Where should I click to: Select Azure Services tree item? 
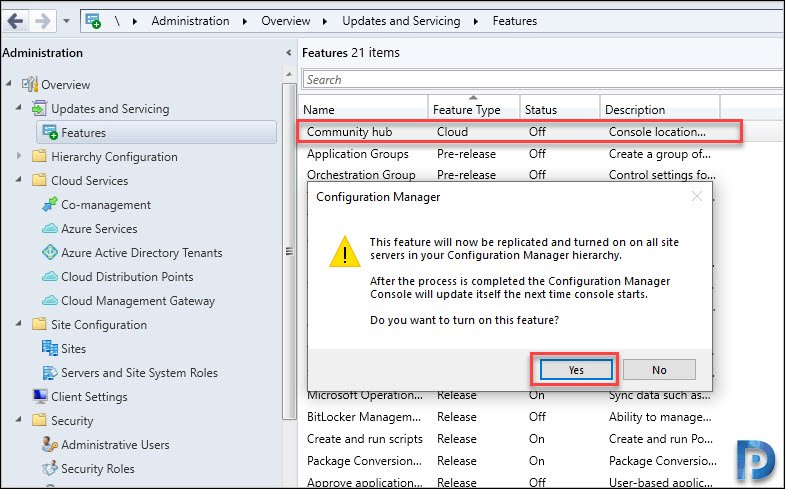[99, 229]
